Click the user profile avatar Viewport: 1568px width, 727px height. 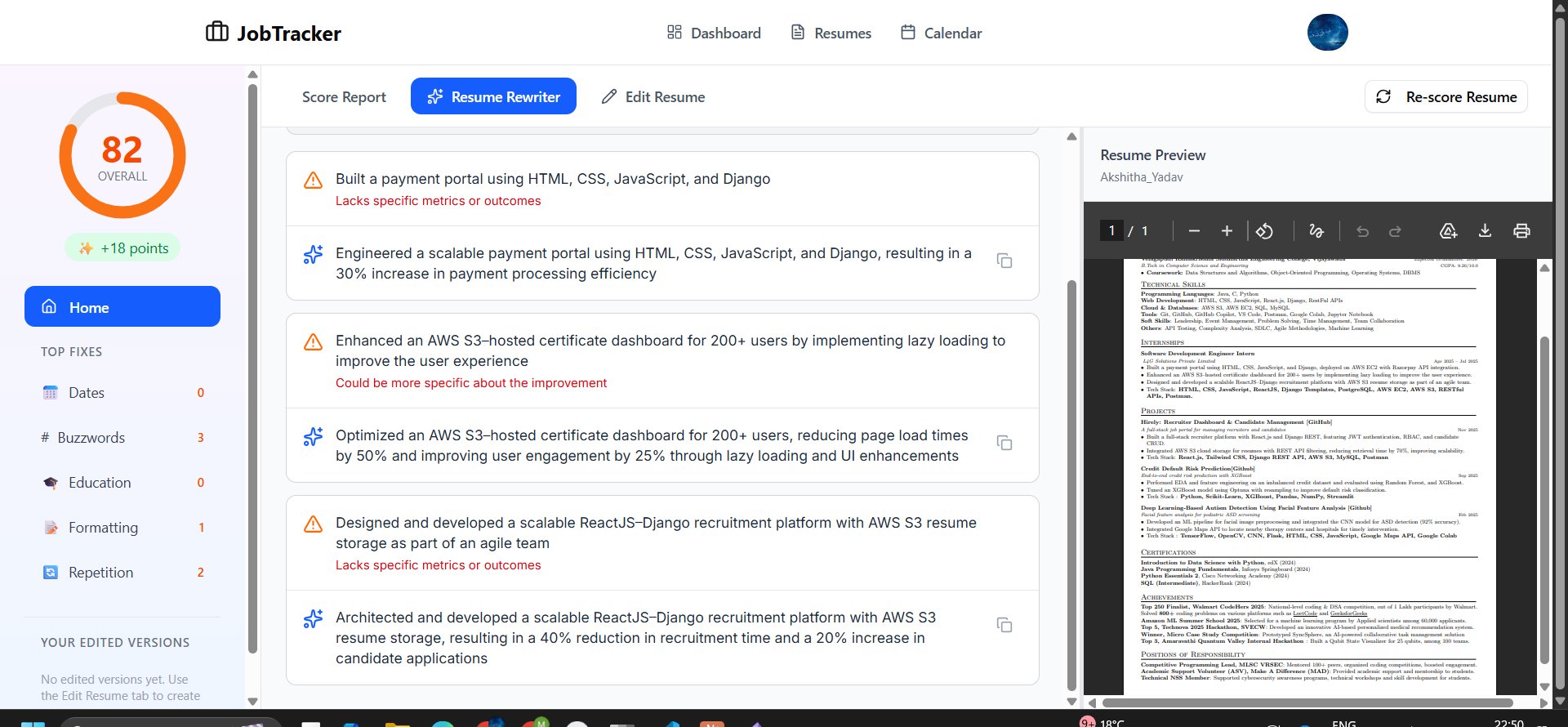pos(1327,33)
